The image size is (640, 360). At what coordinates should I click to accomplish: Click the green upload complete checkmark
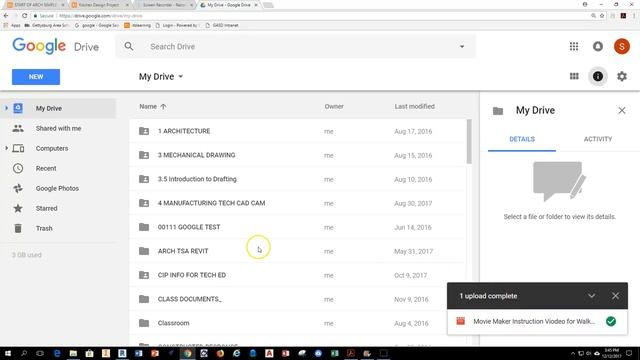611,321
